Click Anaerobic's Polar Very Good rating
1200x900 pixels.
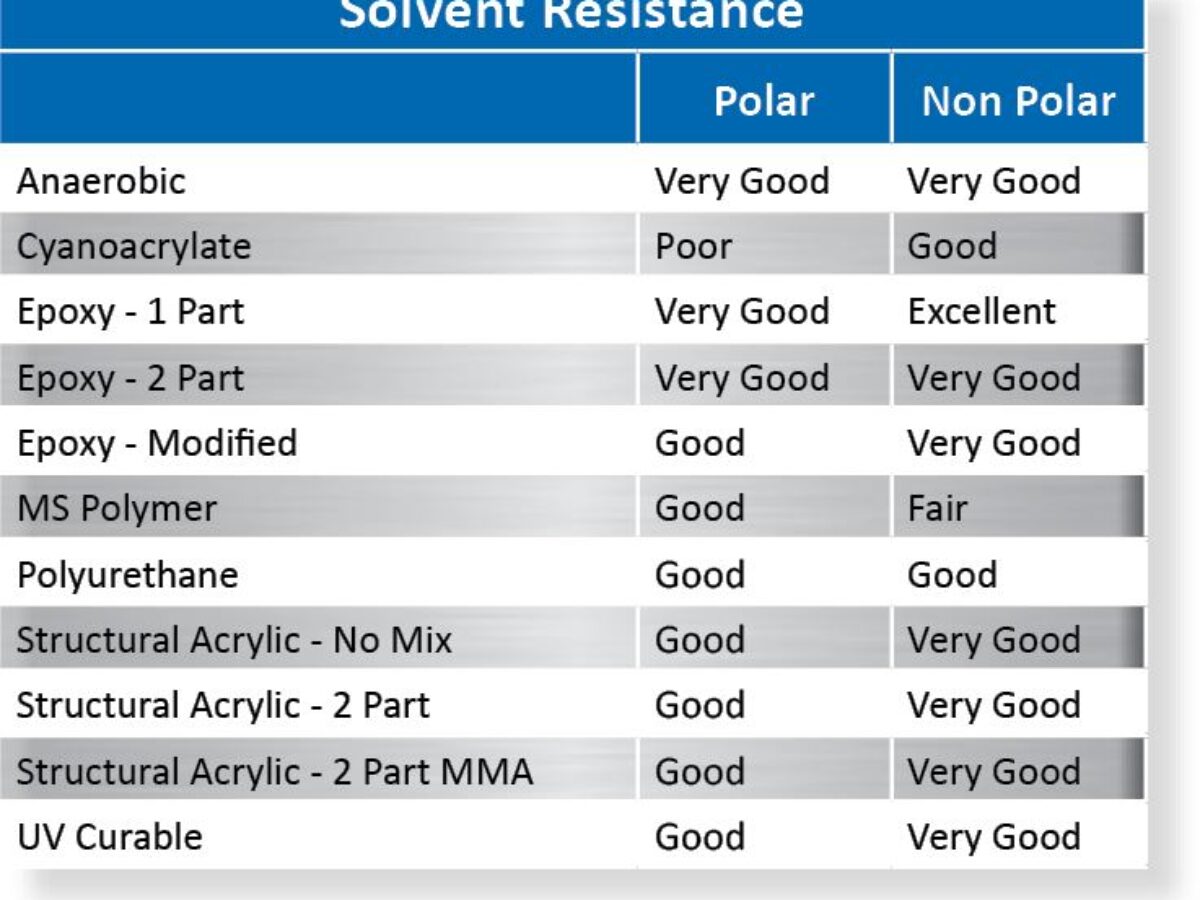(x=742, y=181)
